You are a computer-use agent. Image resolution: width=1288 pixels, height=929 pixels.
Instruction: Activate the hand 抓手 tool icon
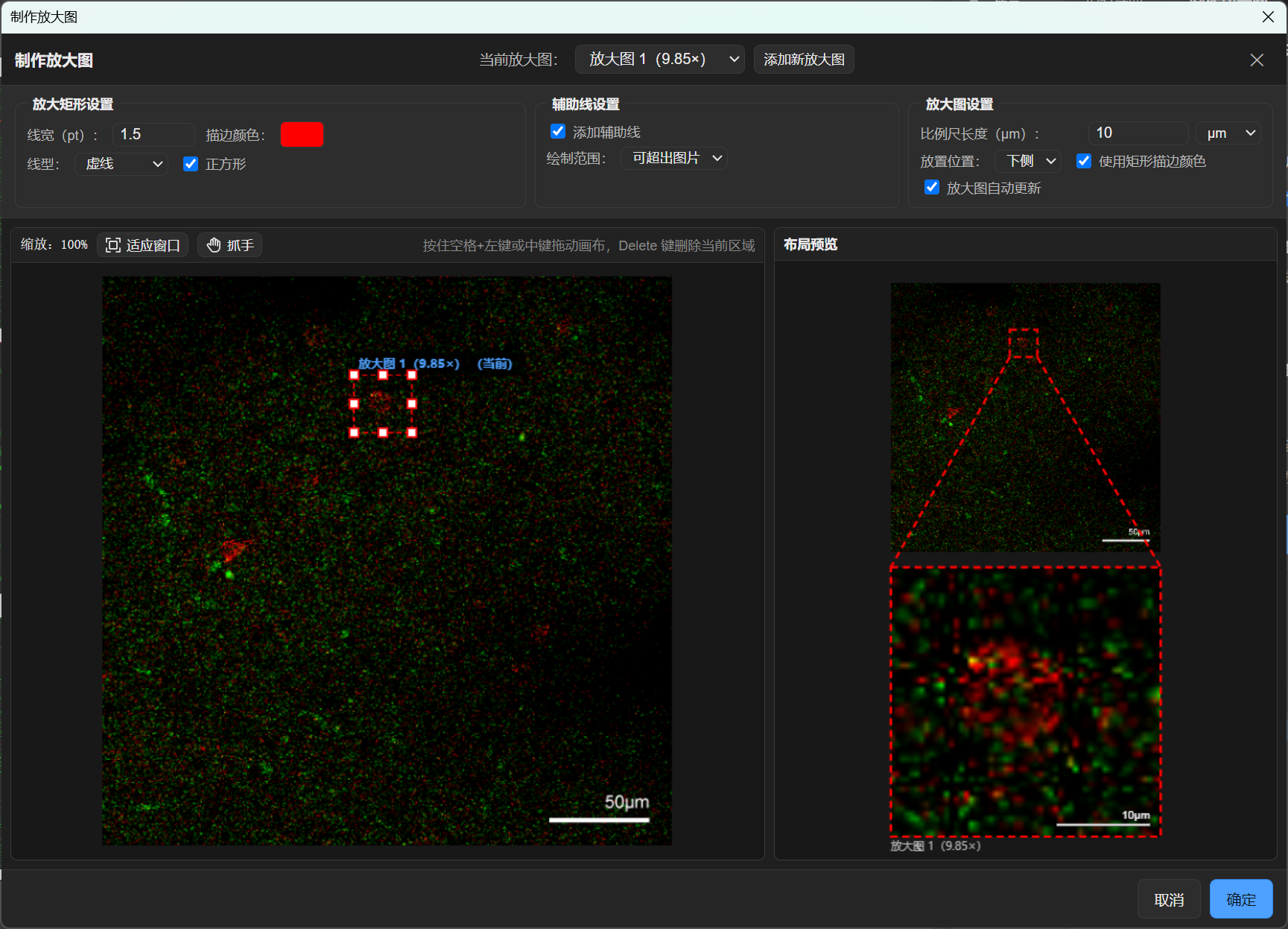(214, 245)
